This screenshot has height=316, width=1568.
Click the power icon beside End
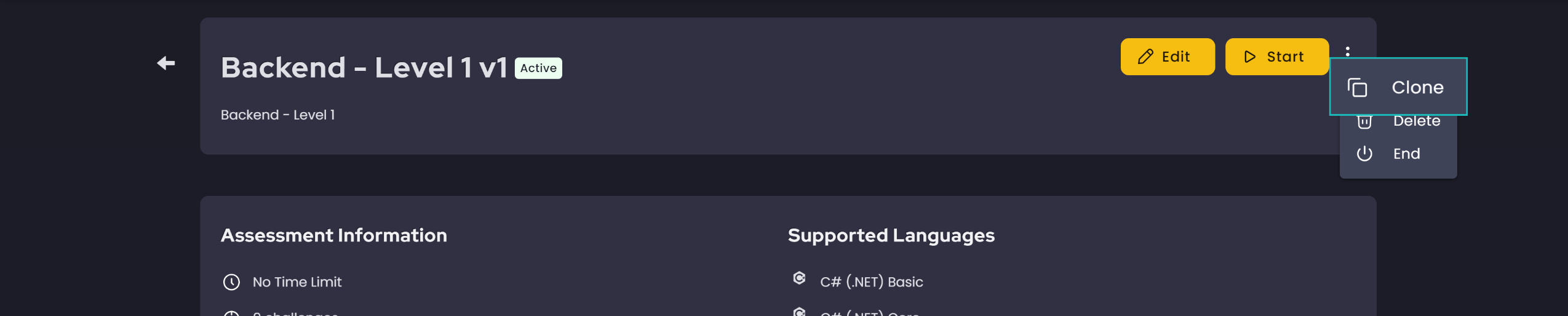[x=1364, y=153]
